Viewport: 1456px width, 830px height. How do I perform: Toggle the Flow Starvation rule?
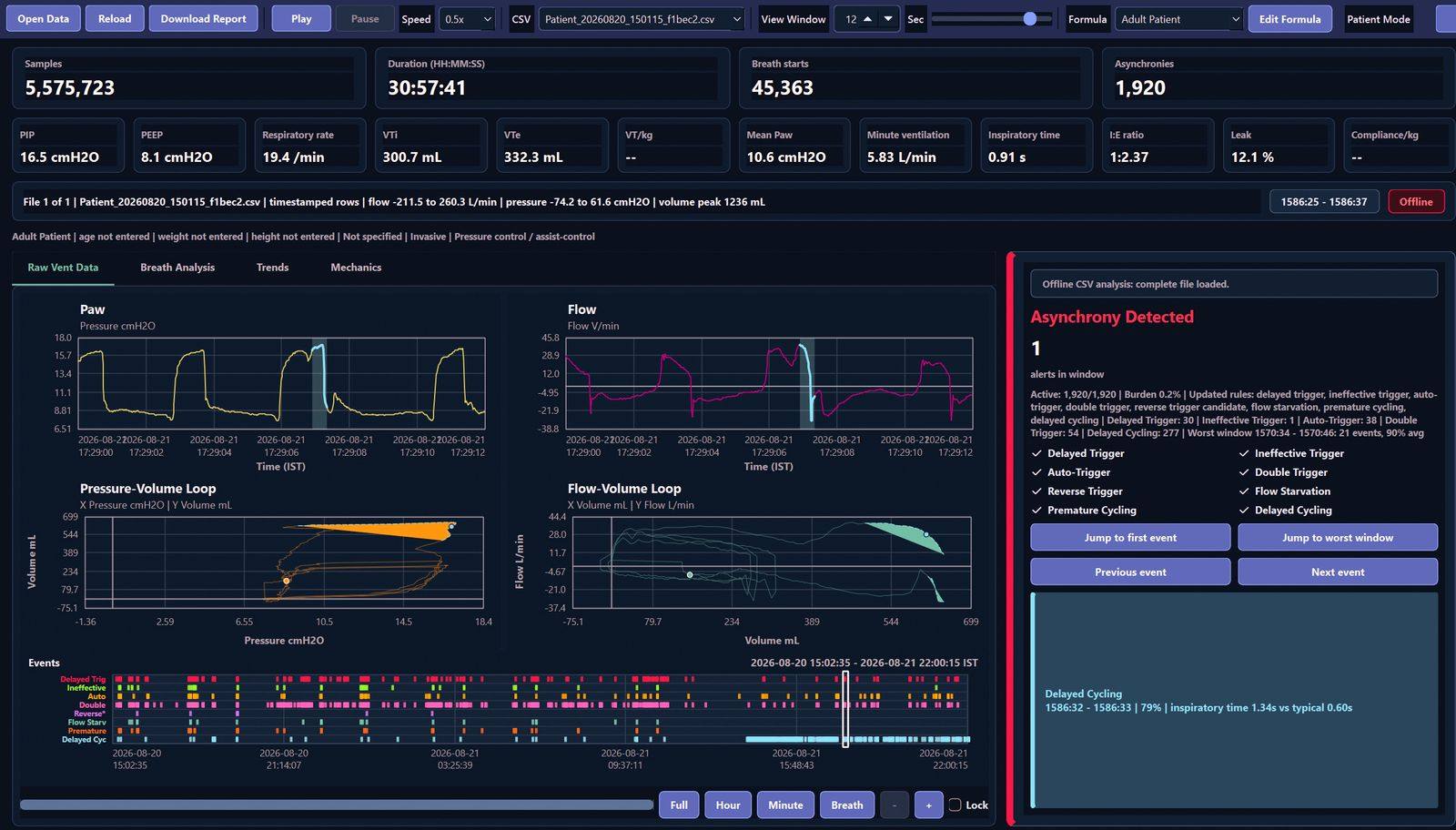tap(1285, 491)
